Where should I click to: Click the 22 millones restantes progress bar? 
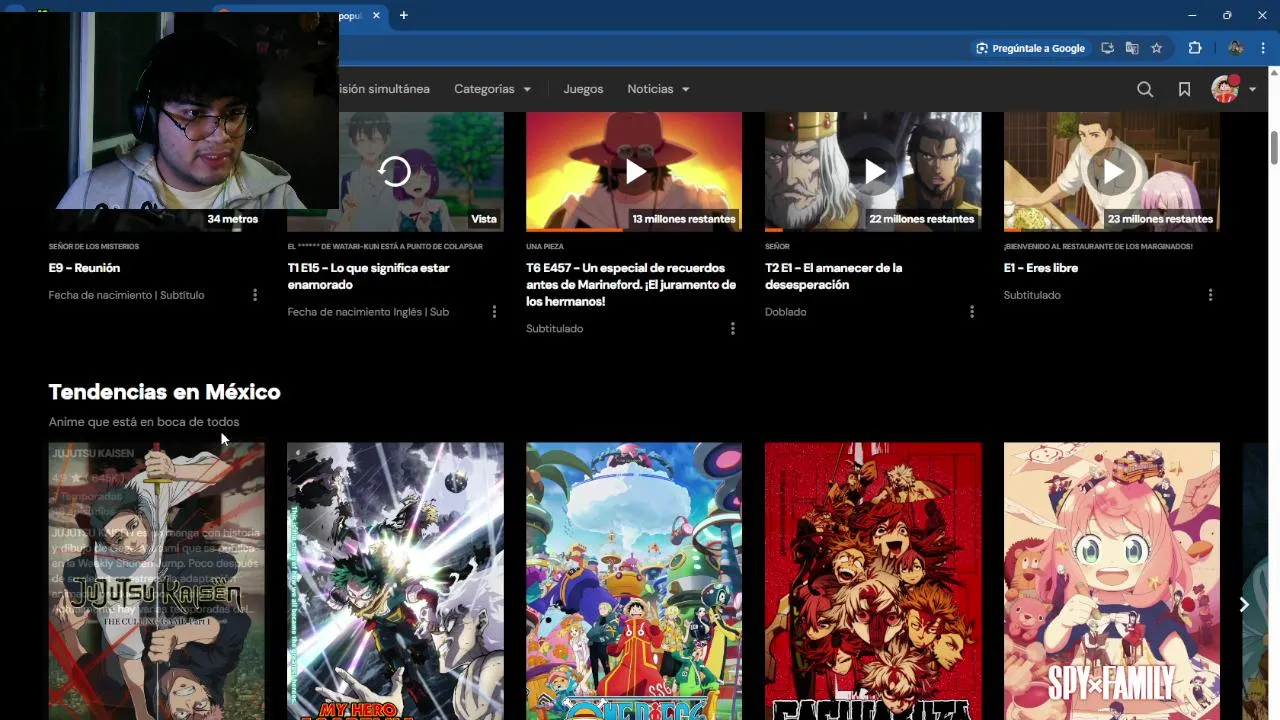873,230
